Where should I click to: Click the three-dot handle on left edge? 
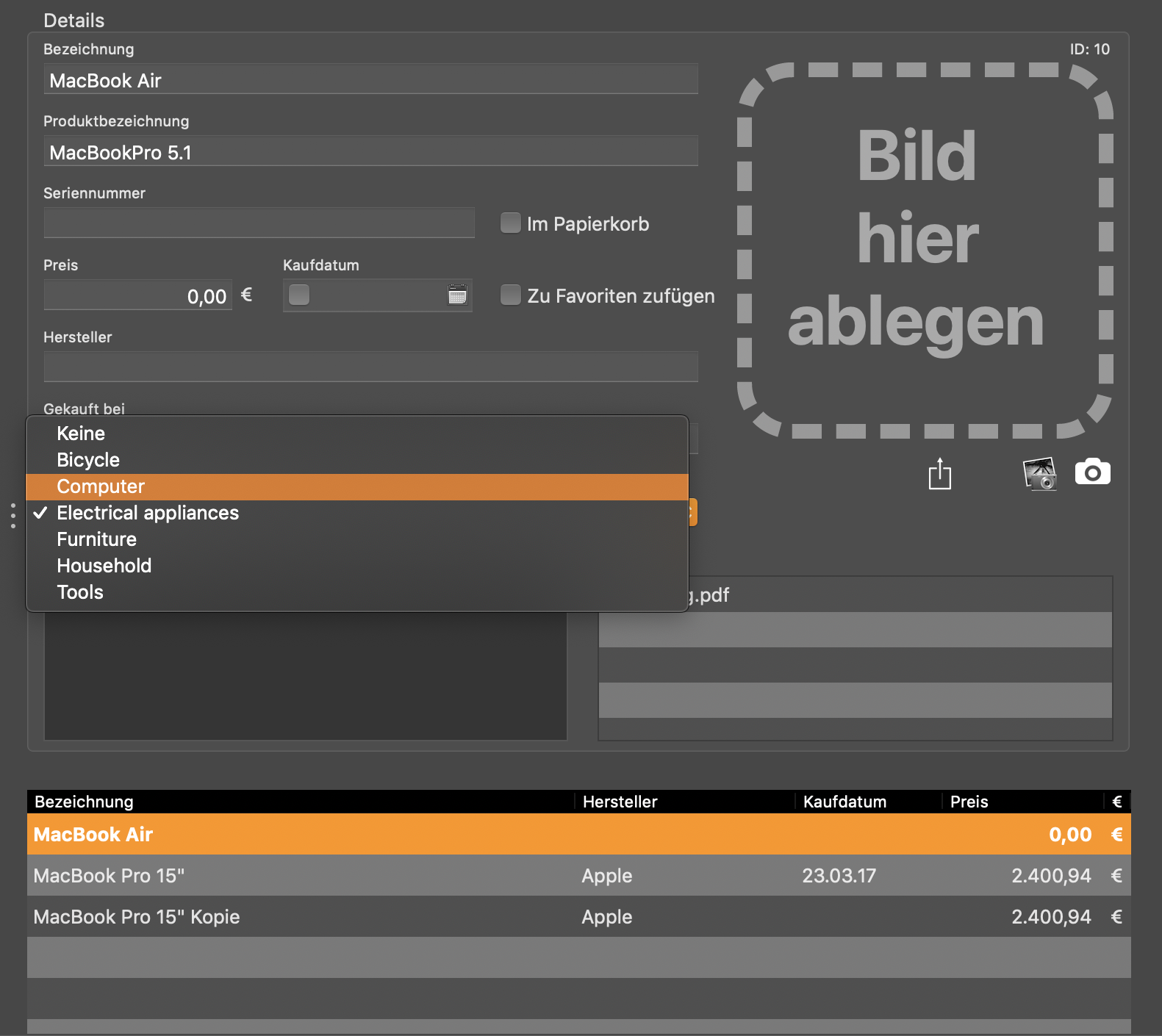pos(13,516)
